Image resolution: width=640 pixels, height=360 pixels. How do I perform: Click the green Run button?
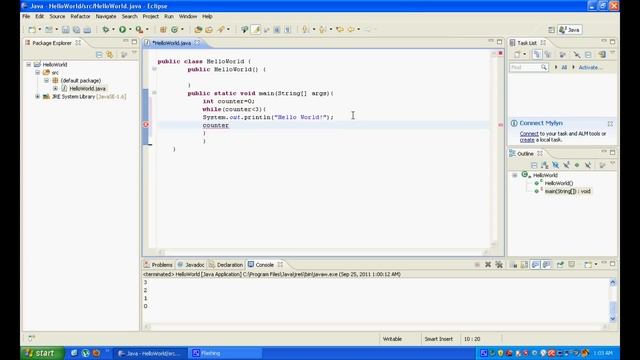pyautogui.click(x=122, y=29)
